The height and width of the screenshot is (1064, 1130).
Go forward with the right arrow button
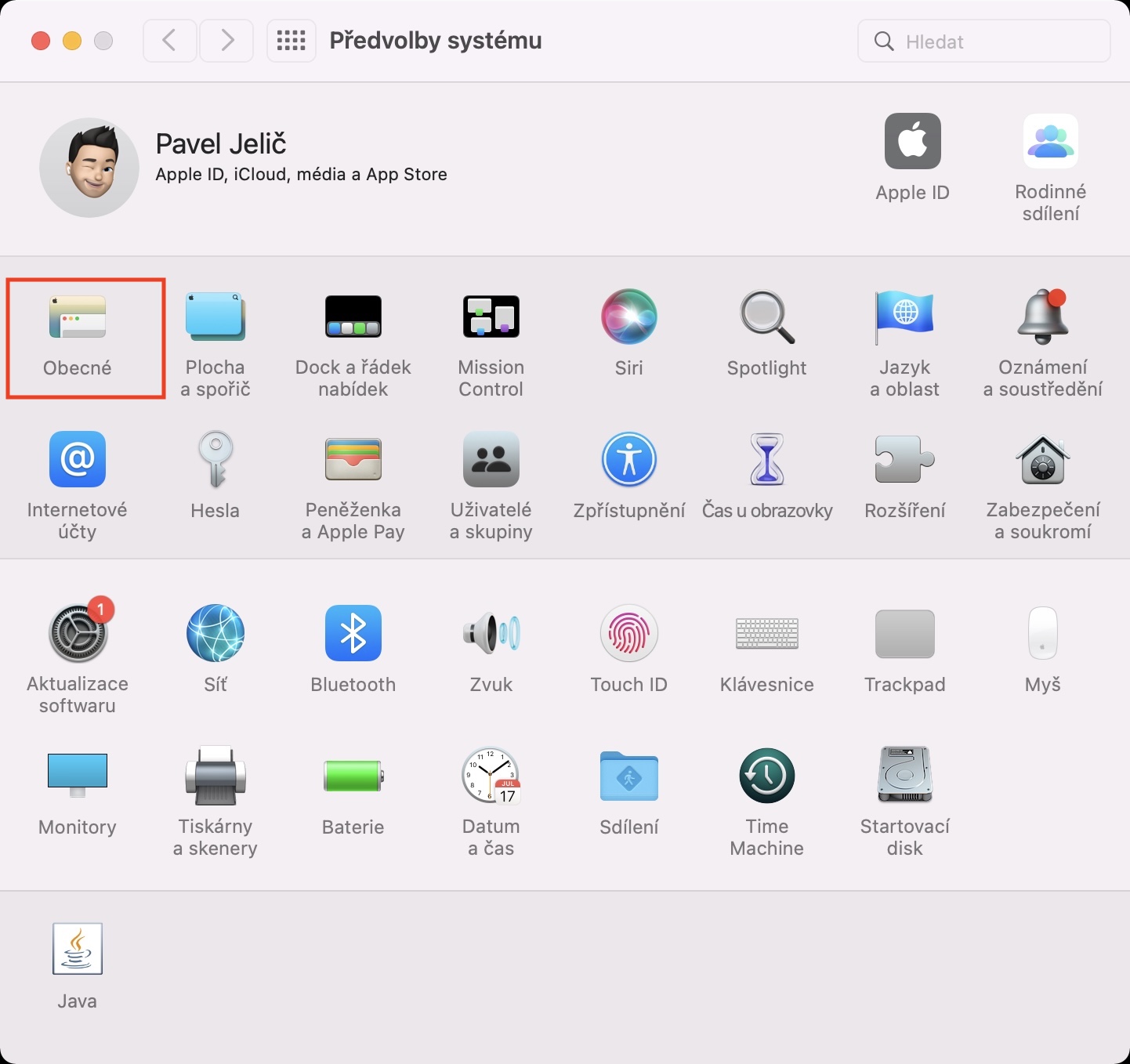[226, 40]
